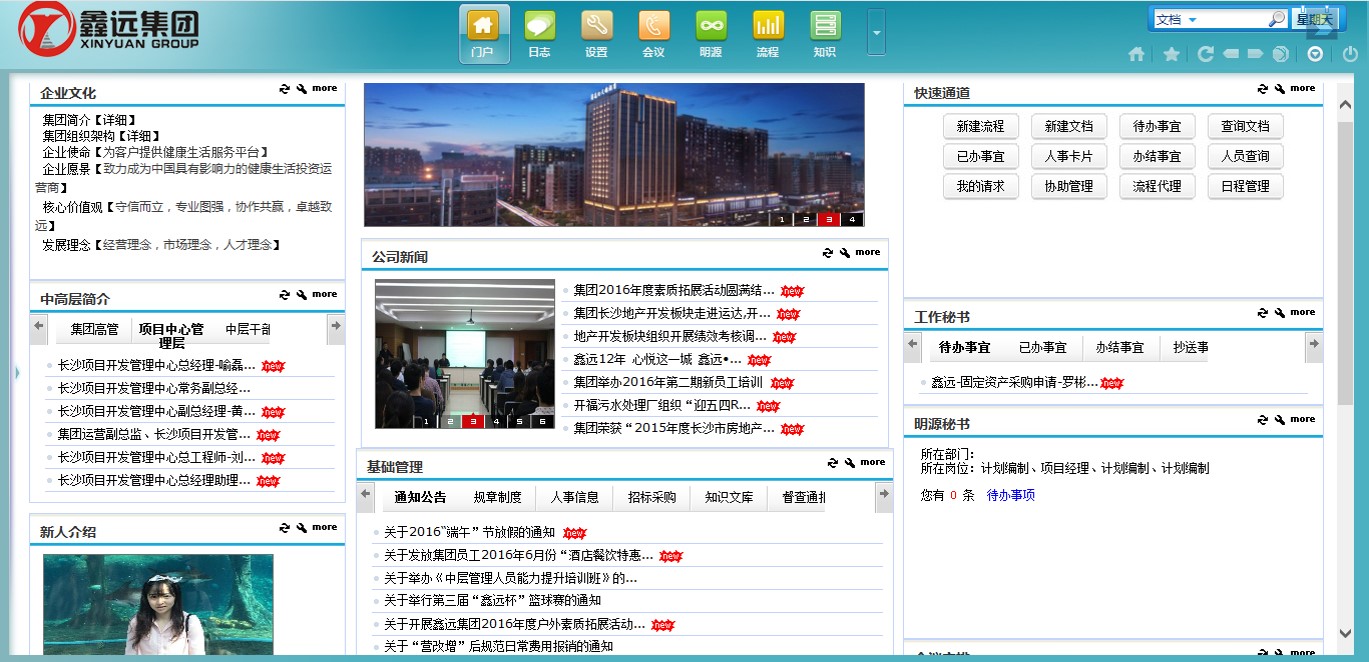Click the favorites star icon
This screenshot has height=662, width=1369.
click(x=1171, y=54)
